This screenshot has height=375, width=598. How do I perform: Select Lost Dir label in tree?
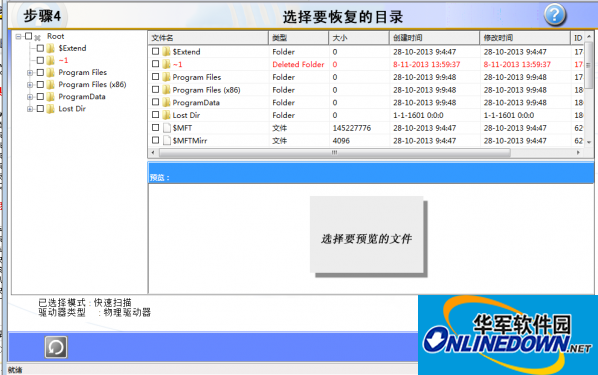(x=72, y=109)
